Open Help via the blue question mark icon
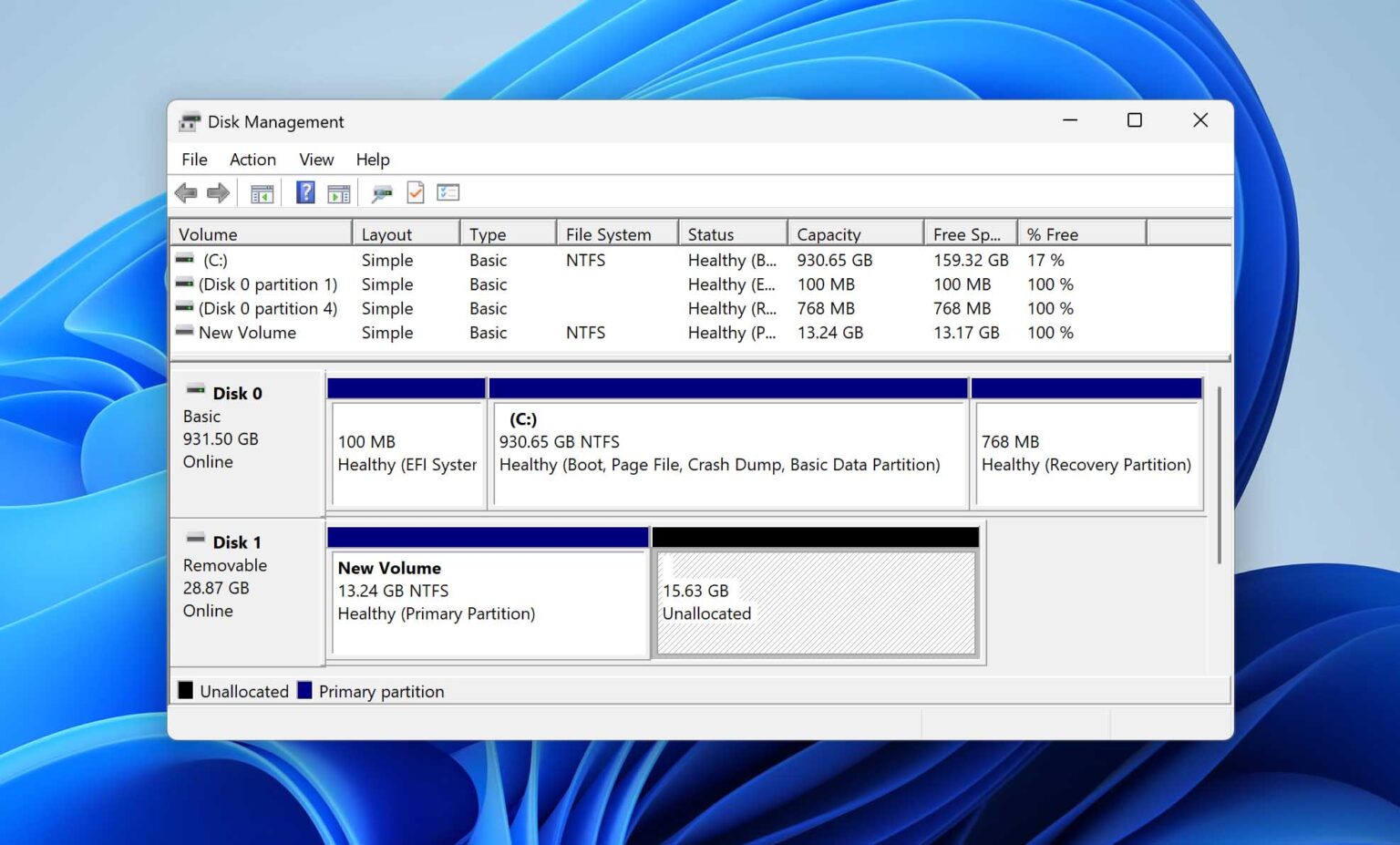This screenshot has height=845, width=1400. [x=304, y=191]
